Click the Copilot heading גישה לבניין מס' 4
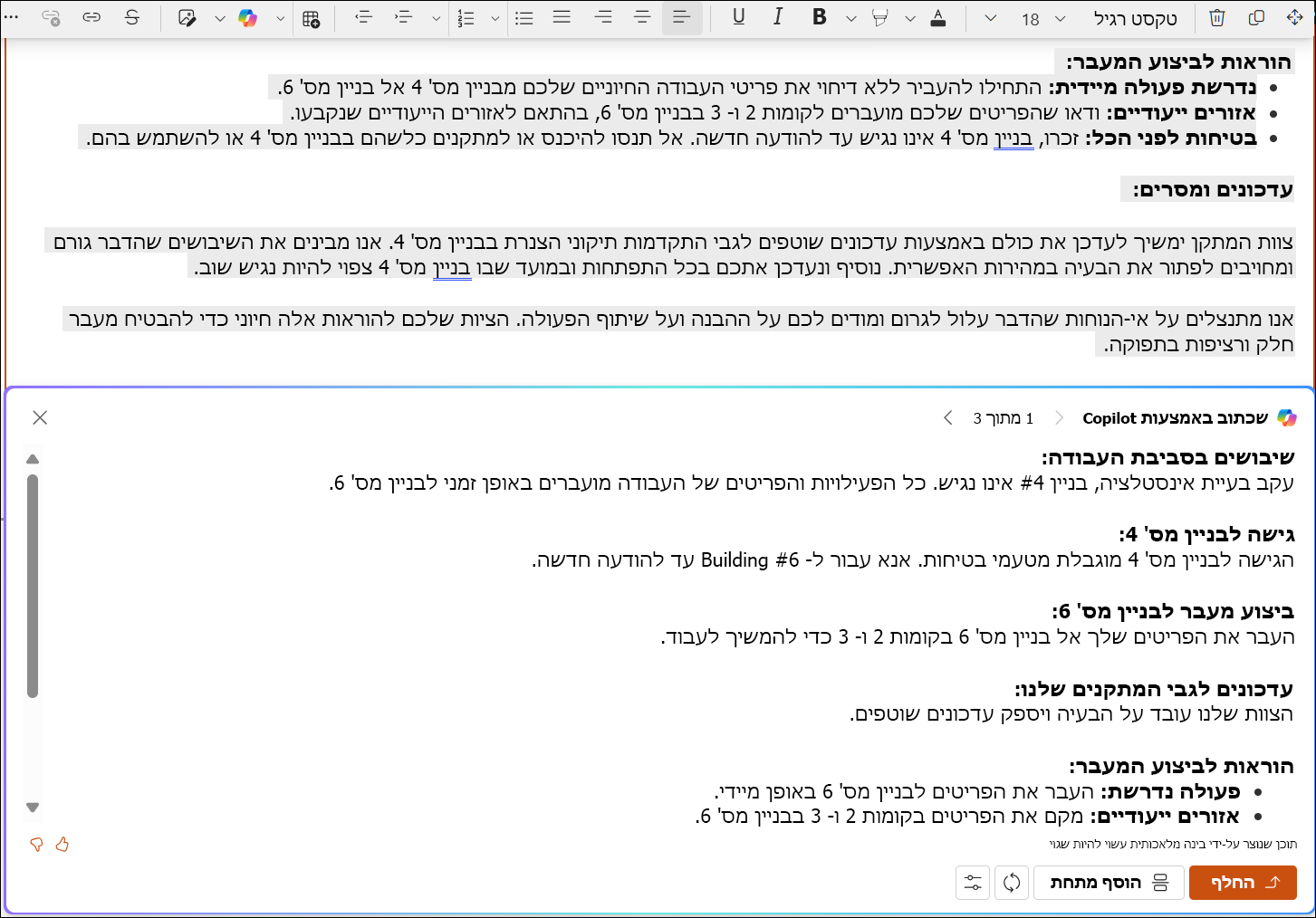This screenshot has height=918, width=1316. [1206, 534]
